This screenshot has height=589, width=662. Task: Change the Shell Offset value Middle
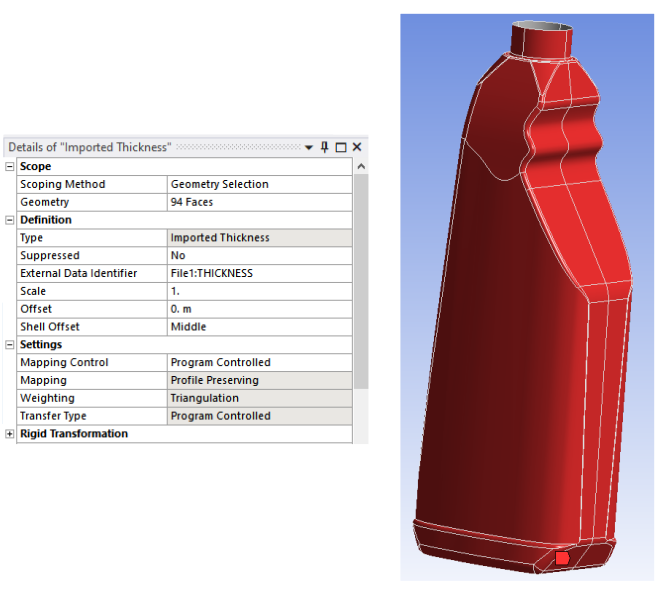[260, 327]
